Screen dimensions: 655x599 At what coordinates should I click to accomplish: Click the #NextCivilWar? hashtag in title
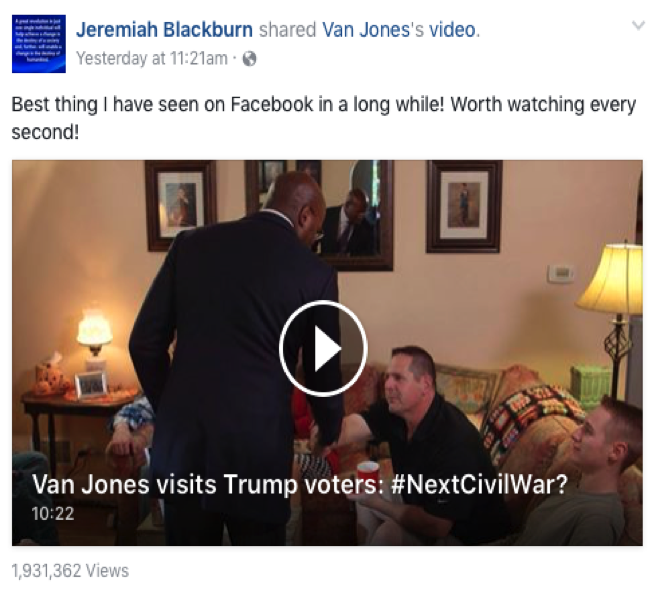pyautogui.click(x=480, y=485)
